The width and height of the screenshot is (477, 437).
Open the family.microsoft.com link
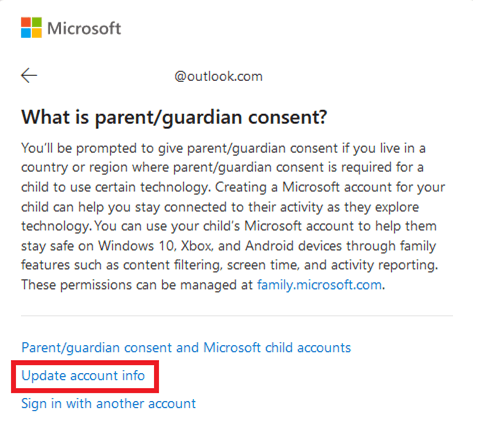[319, 285]
